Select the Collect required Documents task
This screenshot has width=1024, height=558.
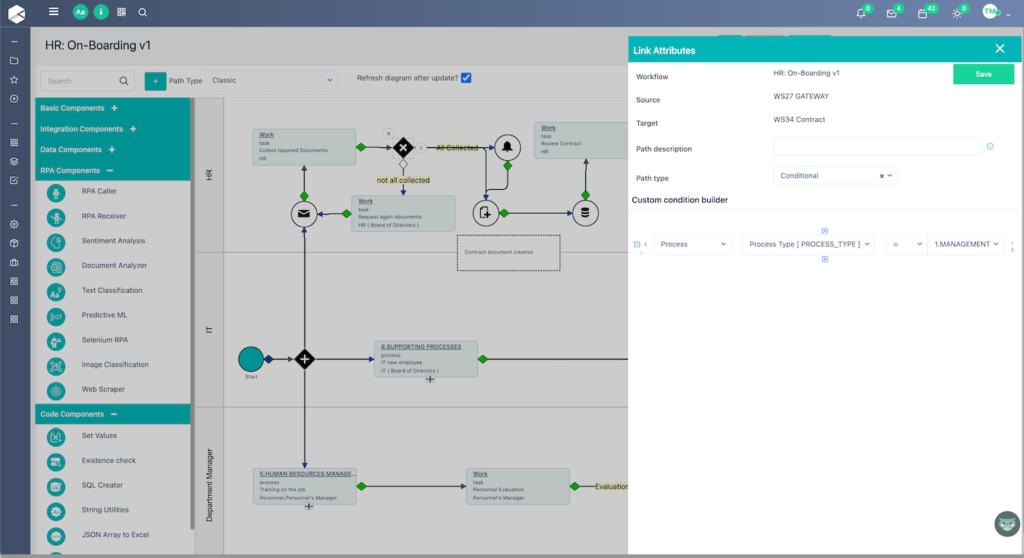pyautogui.click(x=304, y=147)
